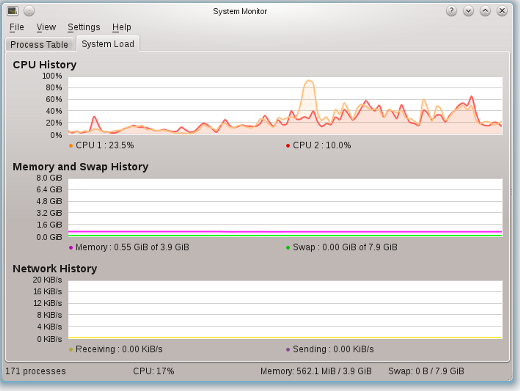This screenshot has width=520, height=391.
Task: Click 'Sending : 0.00 KiB/s' label
Action: point(333,349)
